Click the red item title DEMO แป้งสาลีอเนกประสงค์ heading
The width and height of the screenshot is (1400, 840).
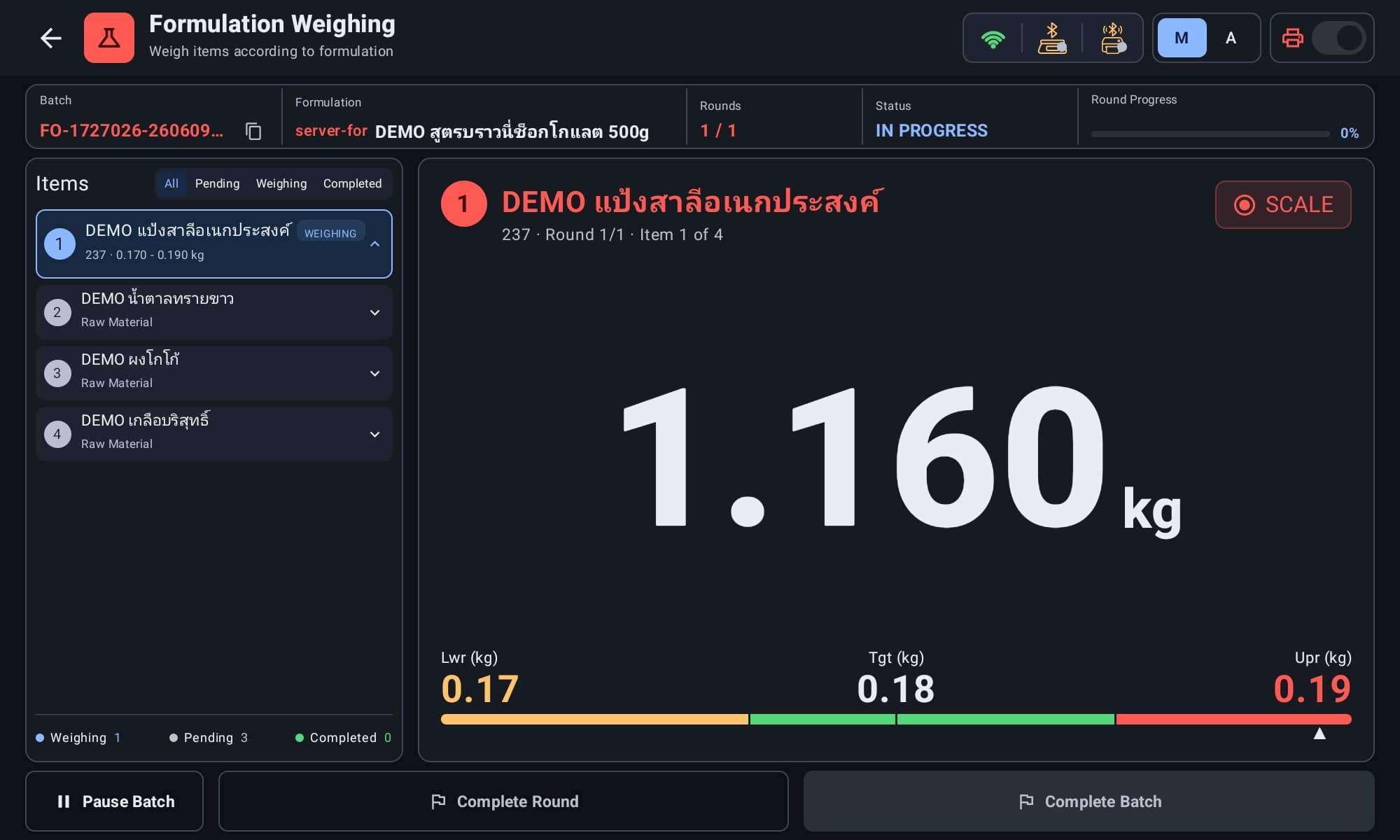coord(692,202)
